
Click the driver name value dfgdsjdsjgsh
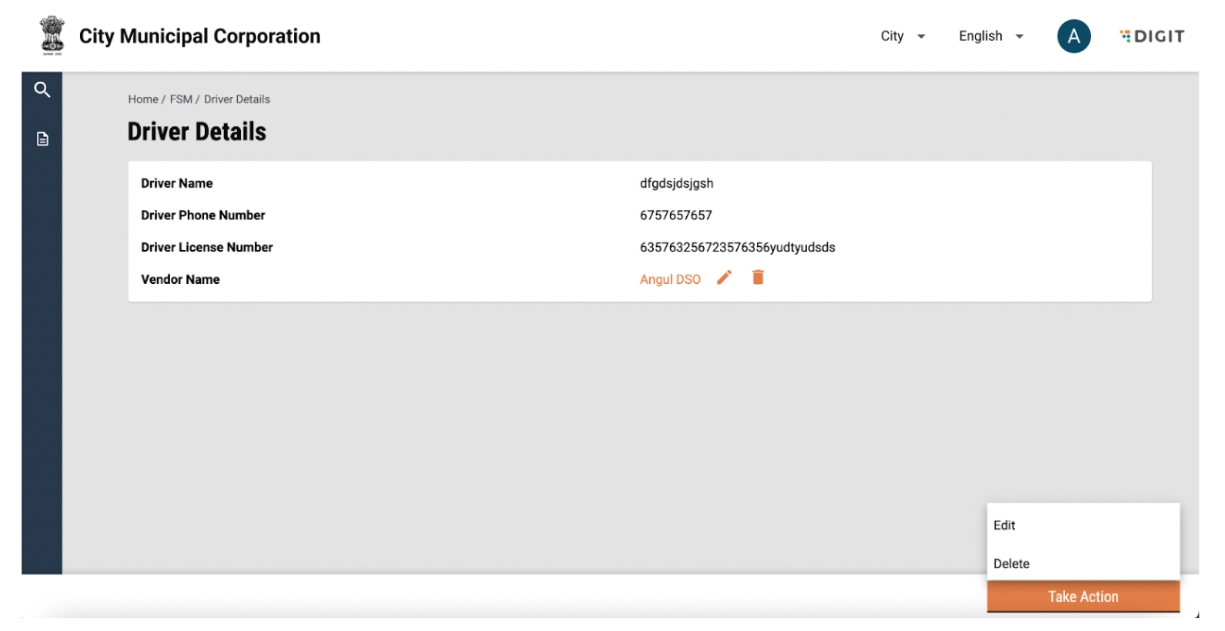(x=677, y=183)
